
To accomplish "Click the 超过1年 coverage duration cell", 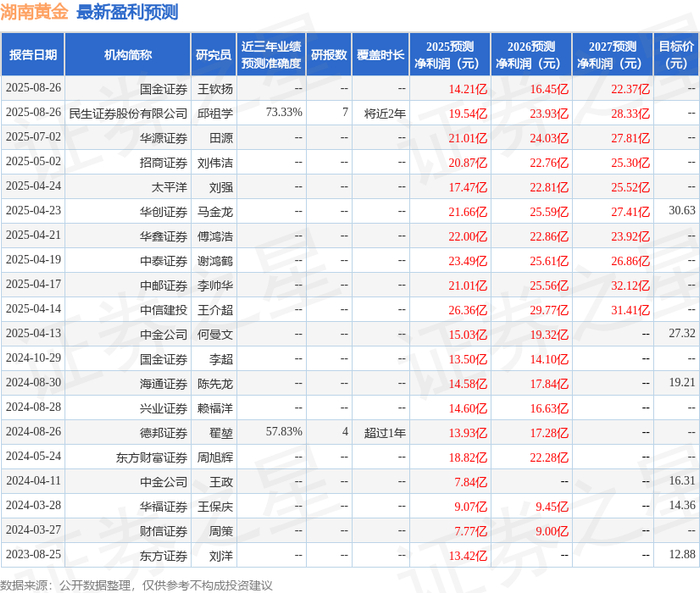I will tap(384, 433).
